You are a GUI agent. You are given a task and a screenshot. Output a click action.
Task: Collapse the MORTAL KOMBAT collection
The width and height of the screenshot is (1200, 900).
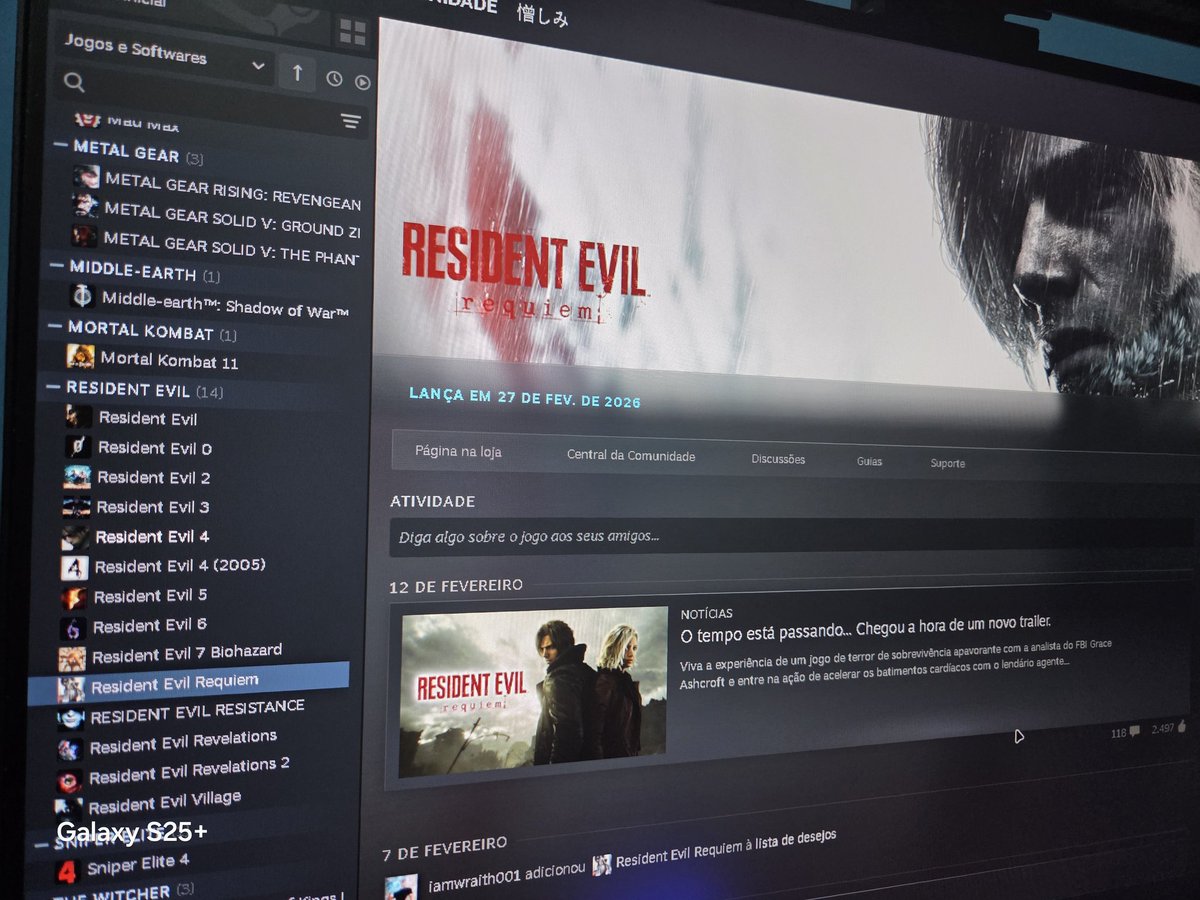55,327
